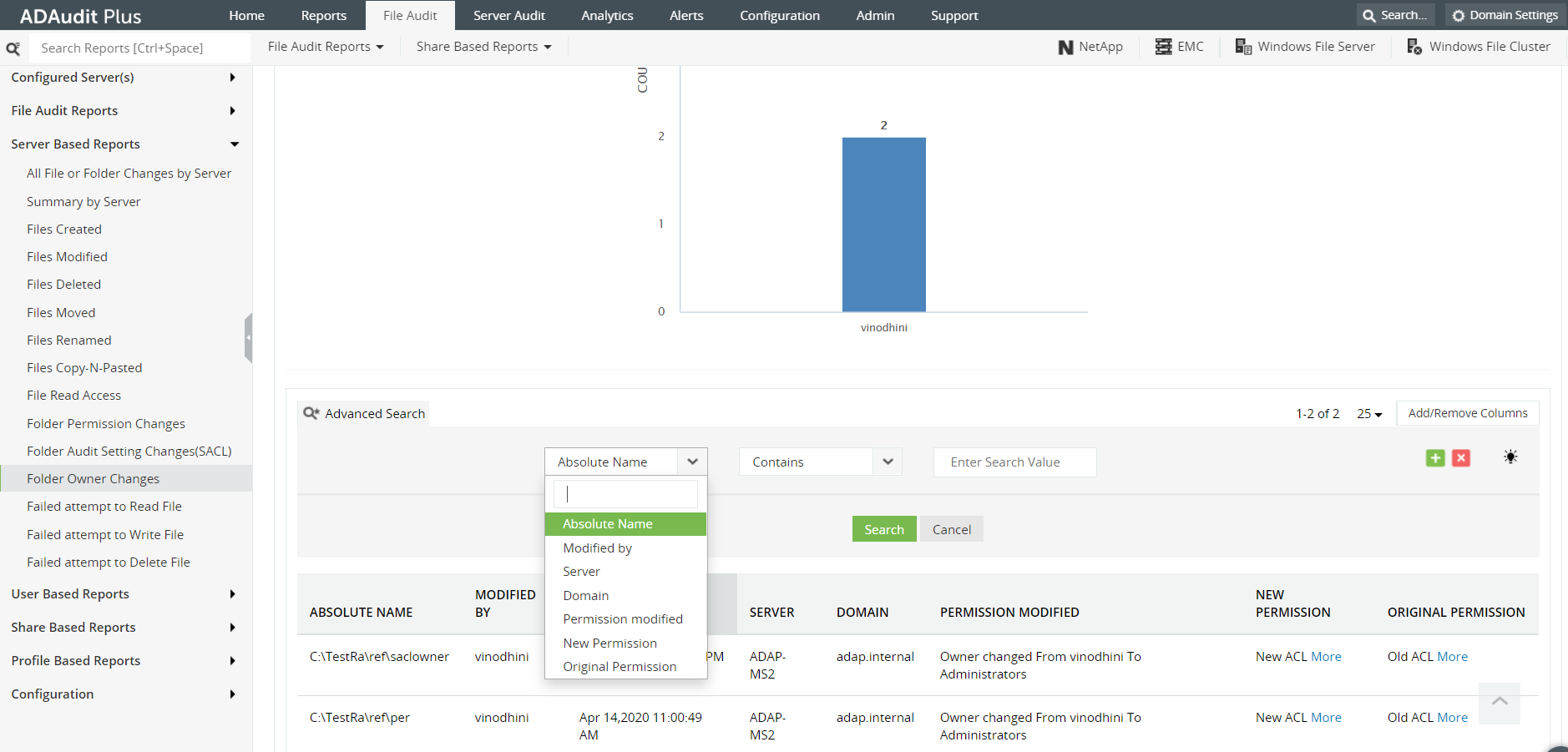Click the Advanced Search magnifier icon

tap(311, 412)
